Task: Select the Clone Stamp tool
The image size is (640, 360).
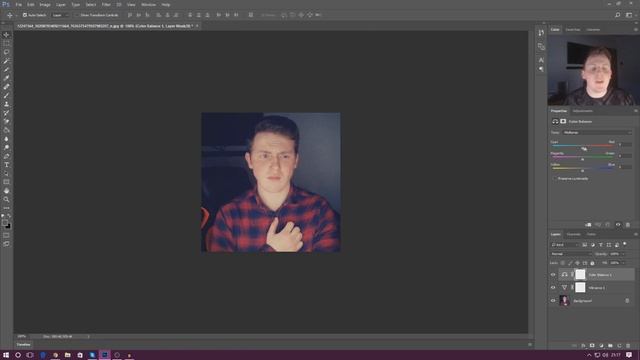Action: [7, 104]
